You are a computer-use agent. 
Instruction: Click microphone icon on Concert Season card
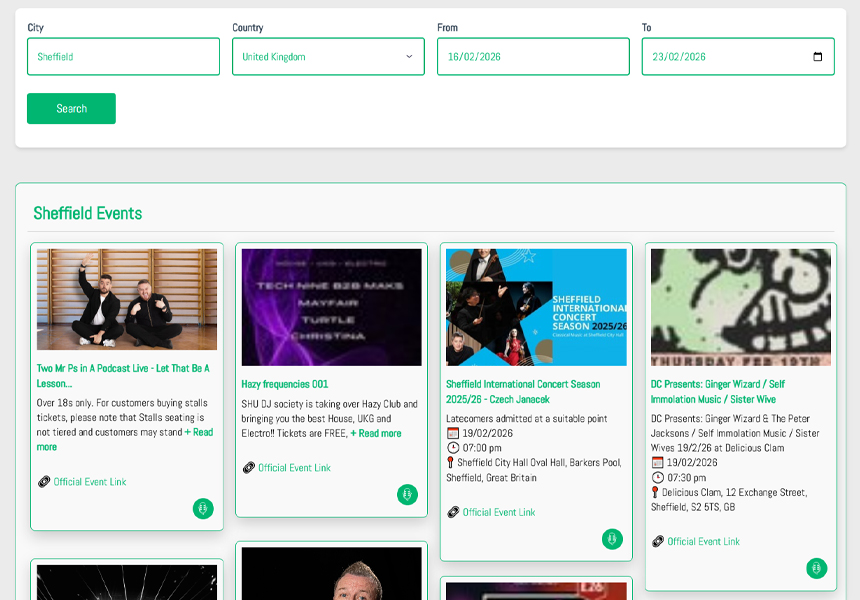[x=612, y=539]
